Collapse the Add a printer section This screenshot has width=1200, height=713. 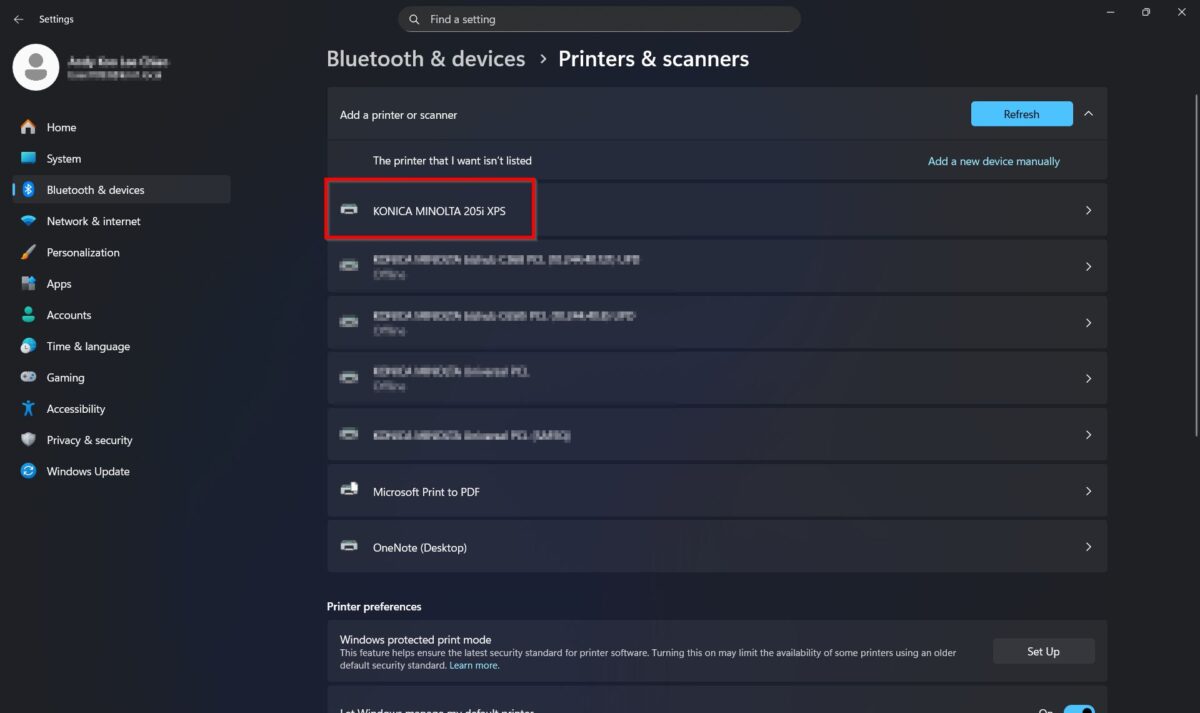point(1088,114)
